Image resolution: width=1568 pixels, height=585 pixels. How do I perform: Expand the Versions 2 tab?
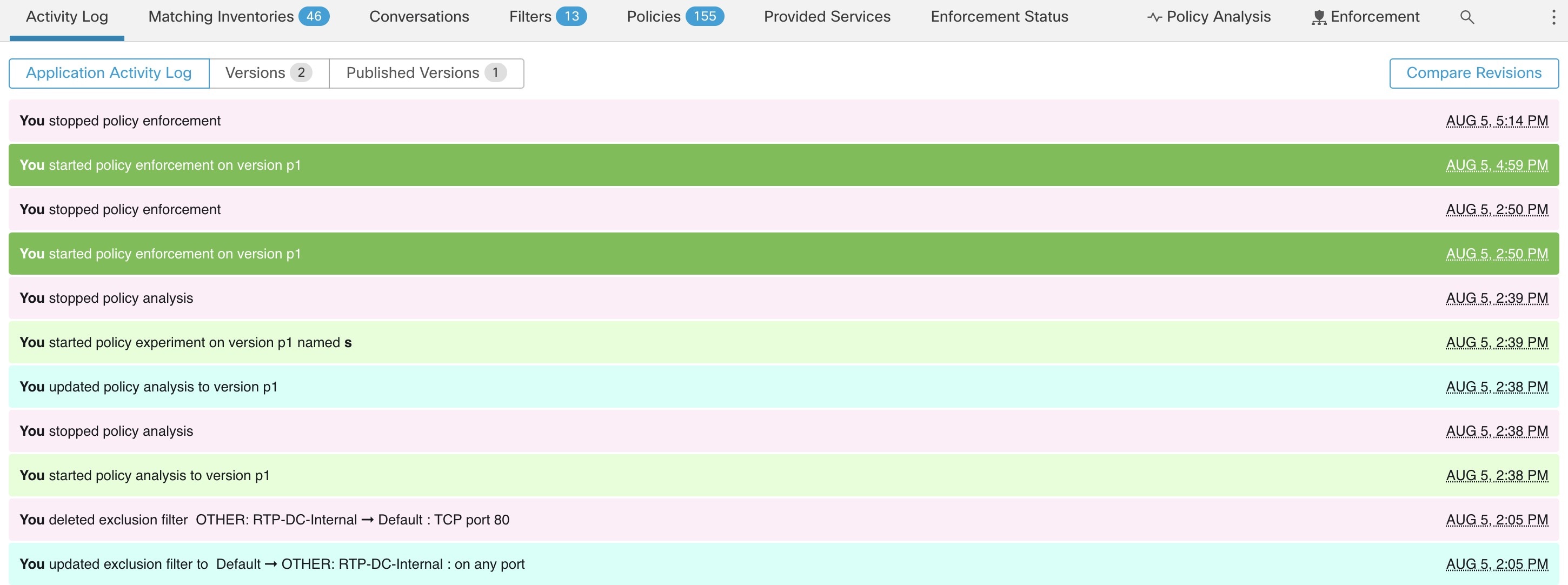[269, 72]
